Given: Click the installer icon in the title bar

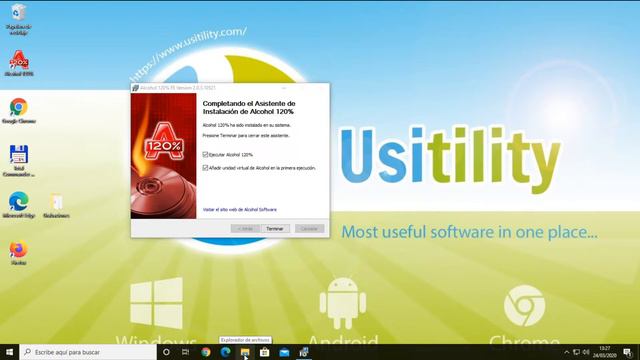Looking at the screenshot, I should (x=136, y=88).
